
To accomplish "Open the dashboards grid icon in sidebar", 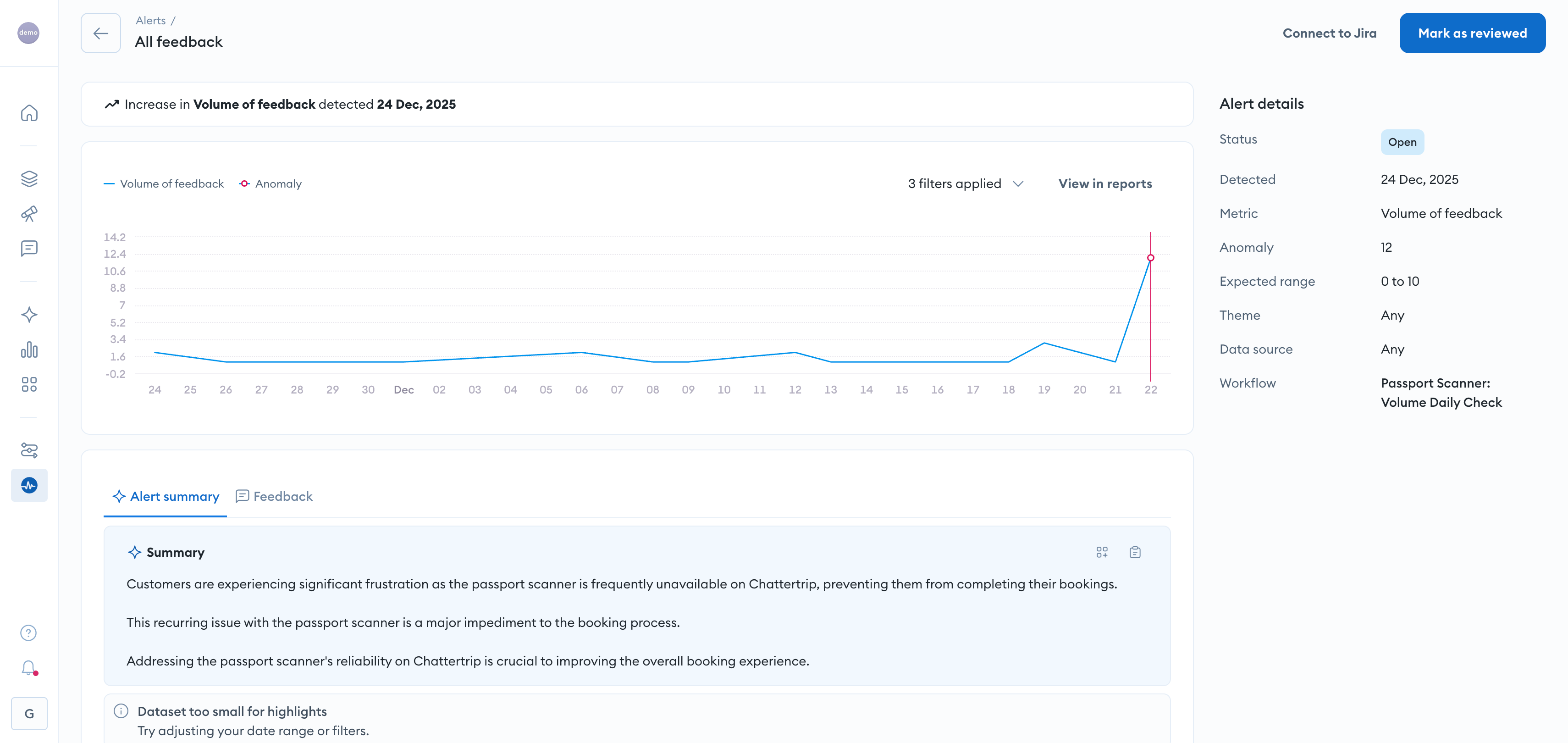I will click(x=29, y=384).
